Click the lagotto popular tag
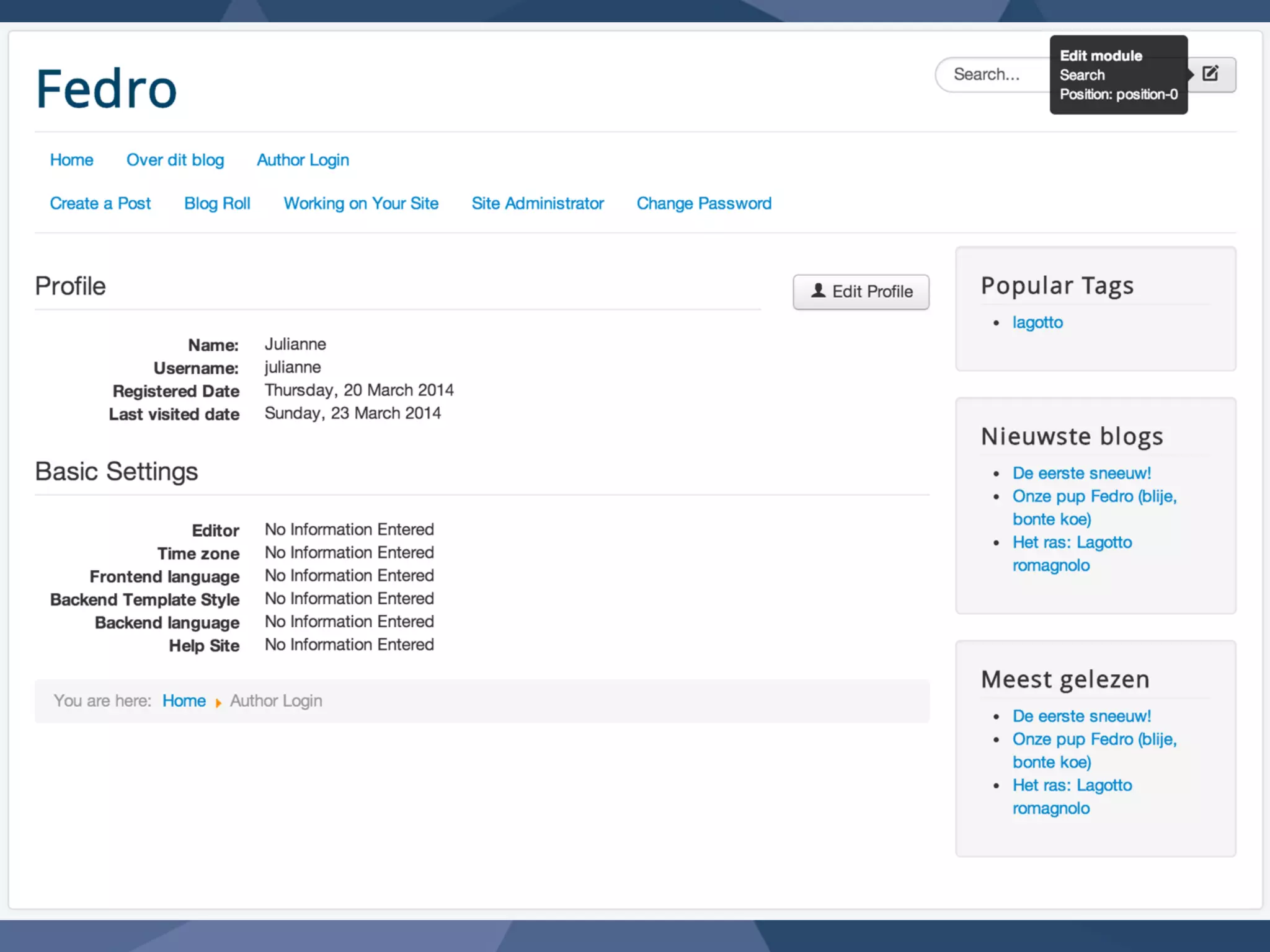The width and height of the screenshot is (1270, 952). 1037,322
